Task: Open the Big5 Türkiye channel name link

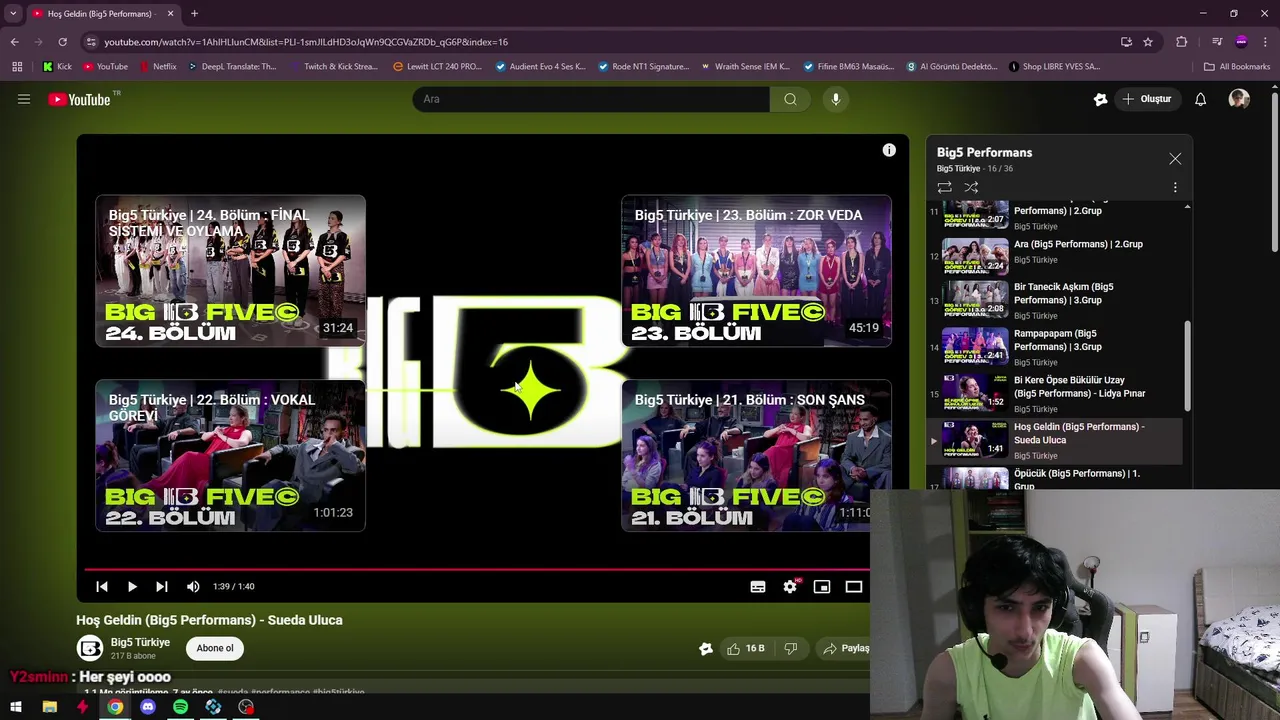Action: coord(140,642)
